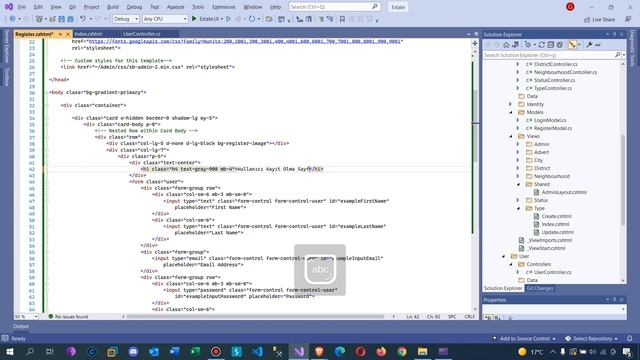This screenshot has height=360, width=640.
Task: Open Microsoft Edge from taskbar
Action: (340, 351)
